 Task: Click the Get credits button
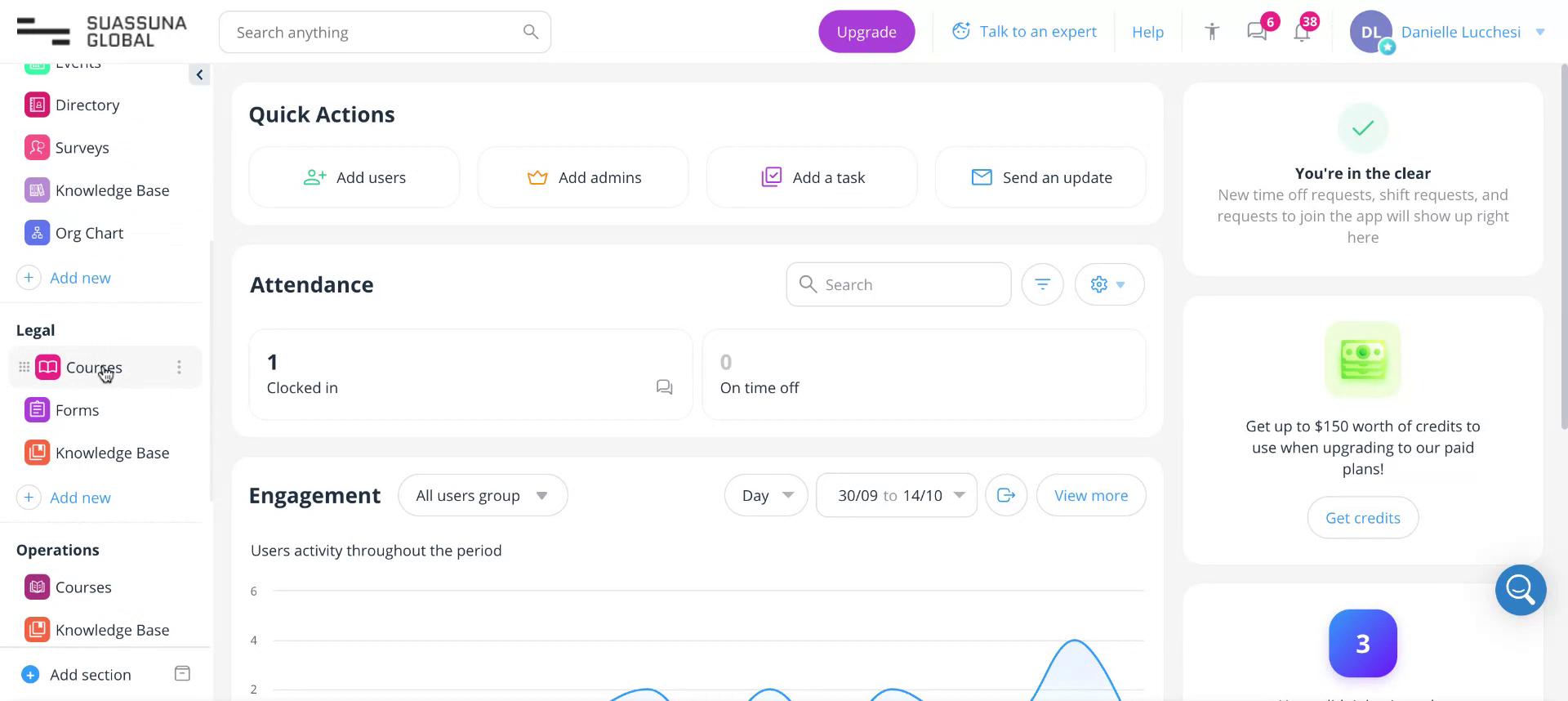1363,518
